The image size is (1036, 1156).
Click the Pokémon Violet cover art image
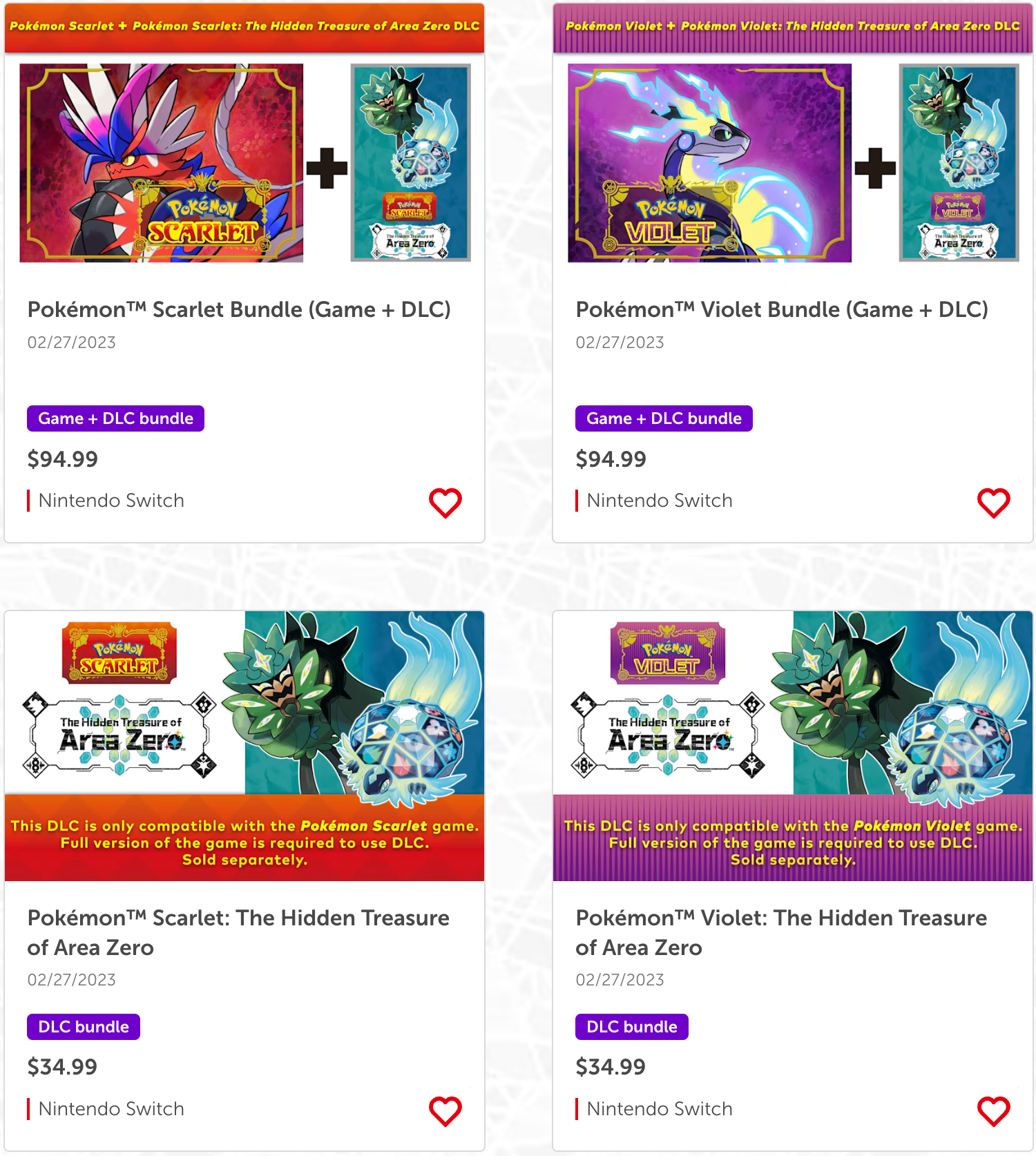click(x=709, y=163)
